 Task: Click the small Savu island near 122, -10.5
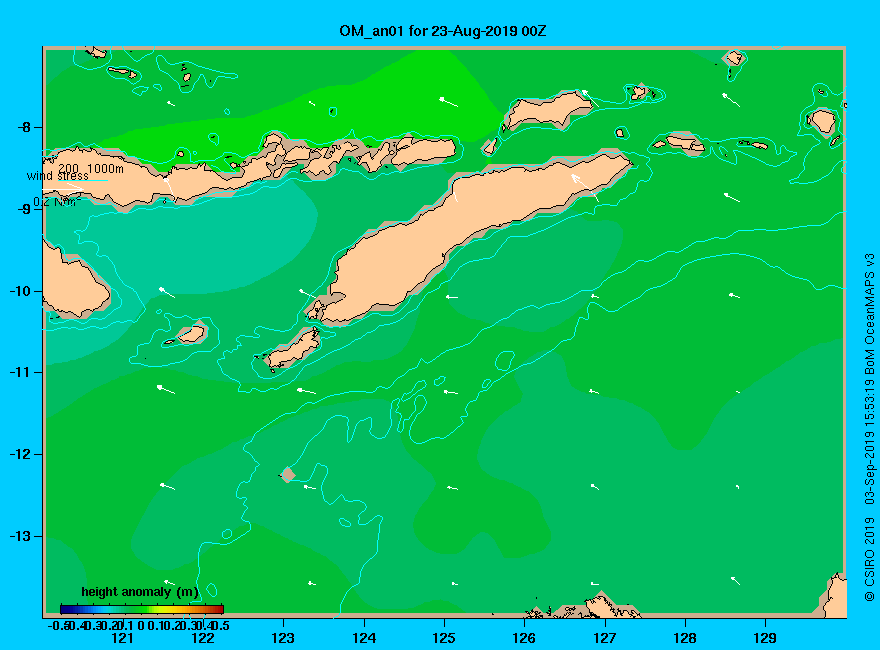pyautogui.click(x=191, y=335)
